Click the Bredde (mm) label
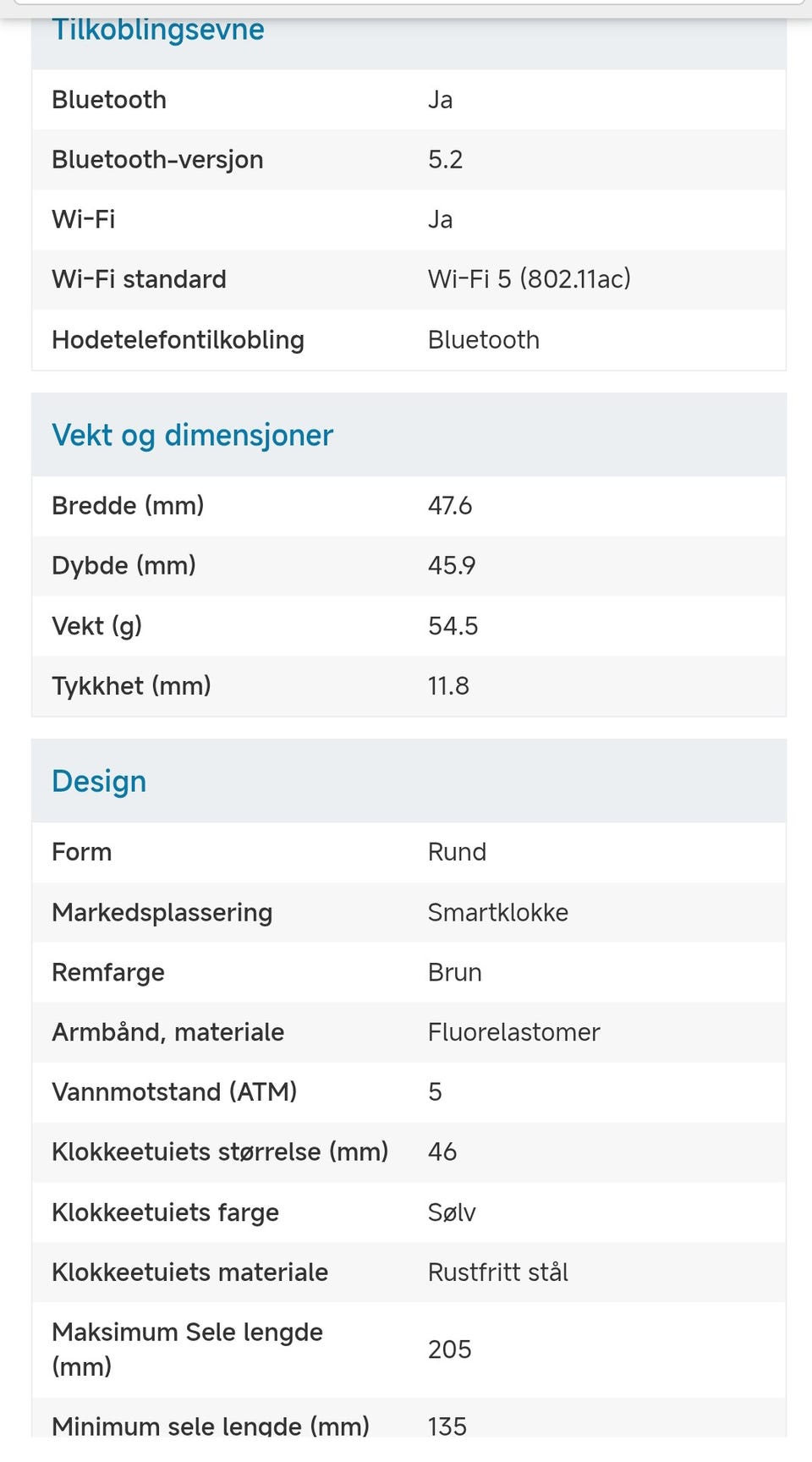This screenshot has height=1462, width=812. (128, 506)
